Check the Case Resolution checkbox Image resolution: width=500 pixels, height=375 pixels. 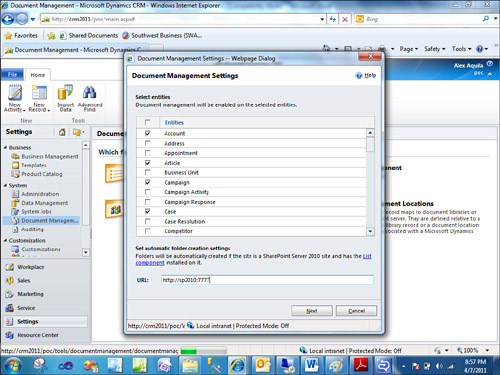click(147, 221)
